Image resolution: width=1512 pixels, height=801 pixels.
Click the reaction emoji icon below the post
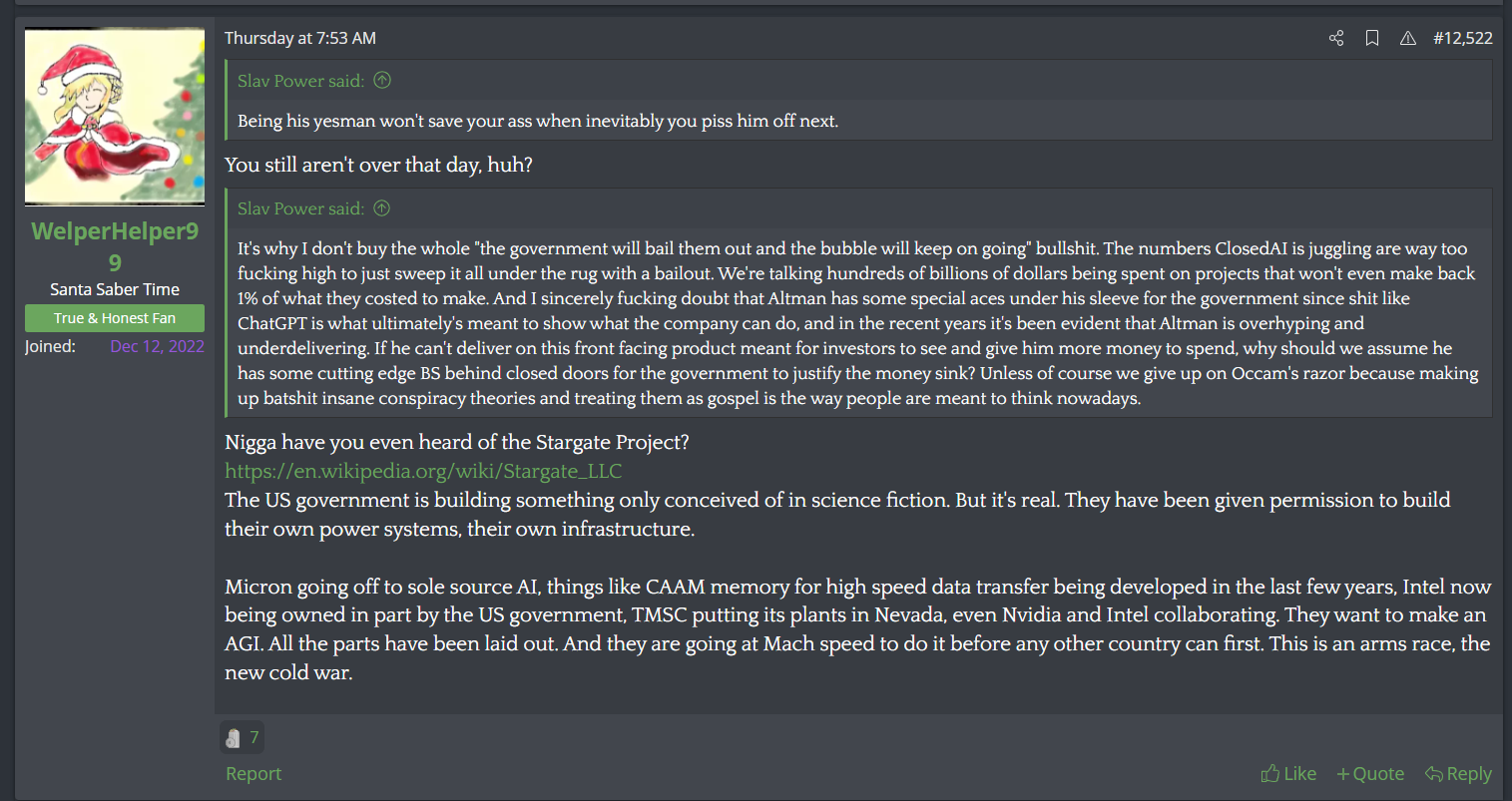234,737
